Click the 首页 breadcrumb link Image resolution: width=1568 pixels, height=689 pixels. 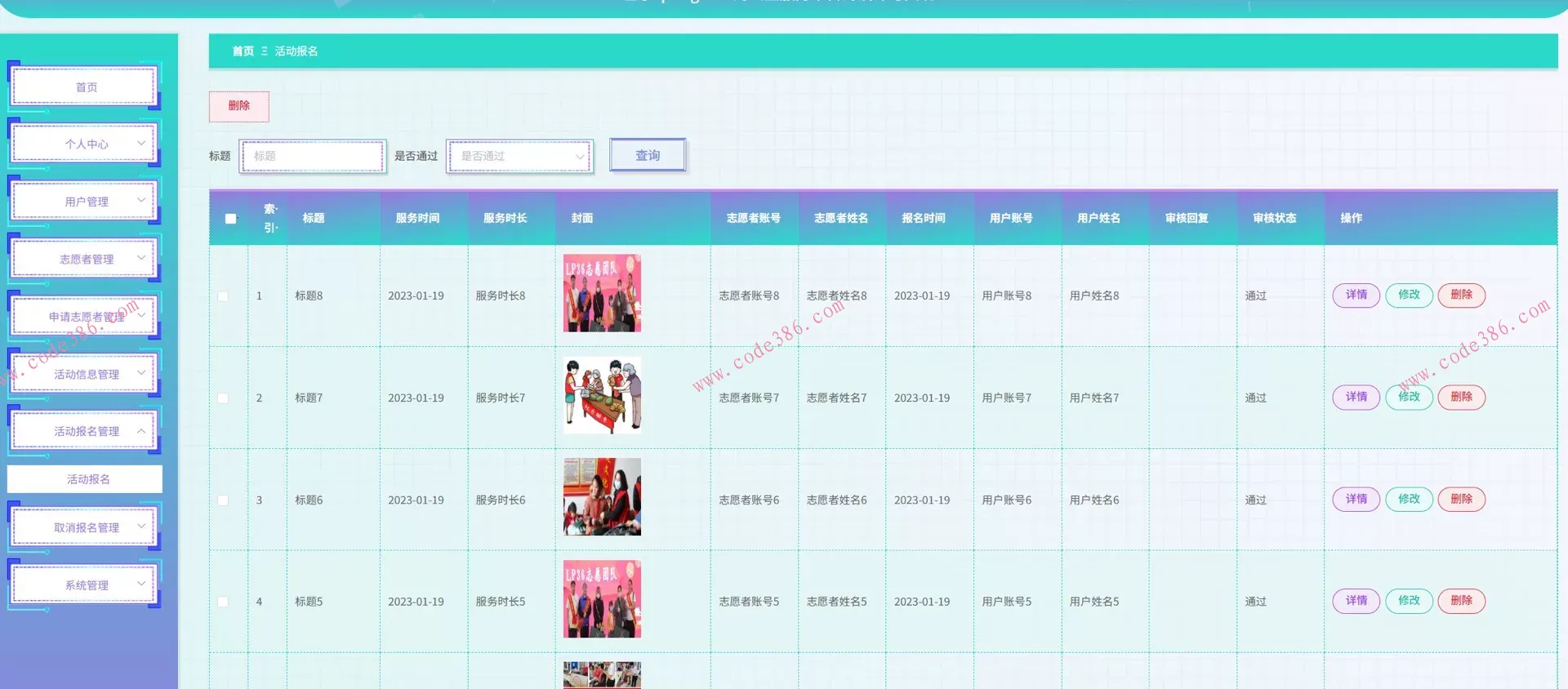(x=243, y=51)
